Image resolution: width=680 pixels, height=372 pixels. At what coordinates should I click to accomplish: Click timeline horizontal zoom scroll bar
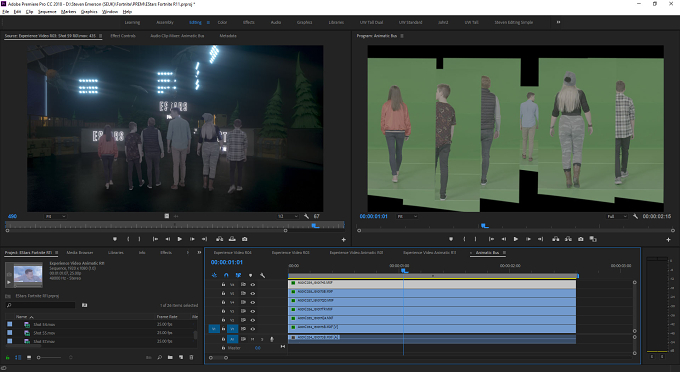point(218,358)
